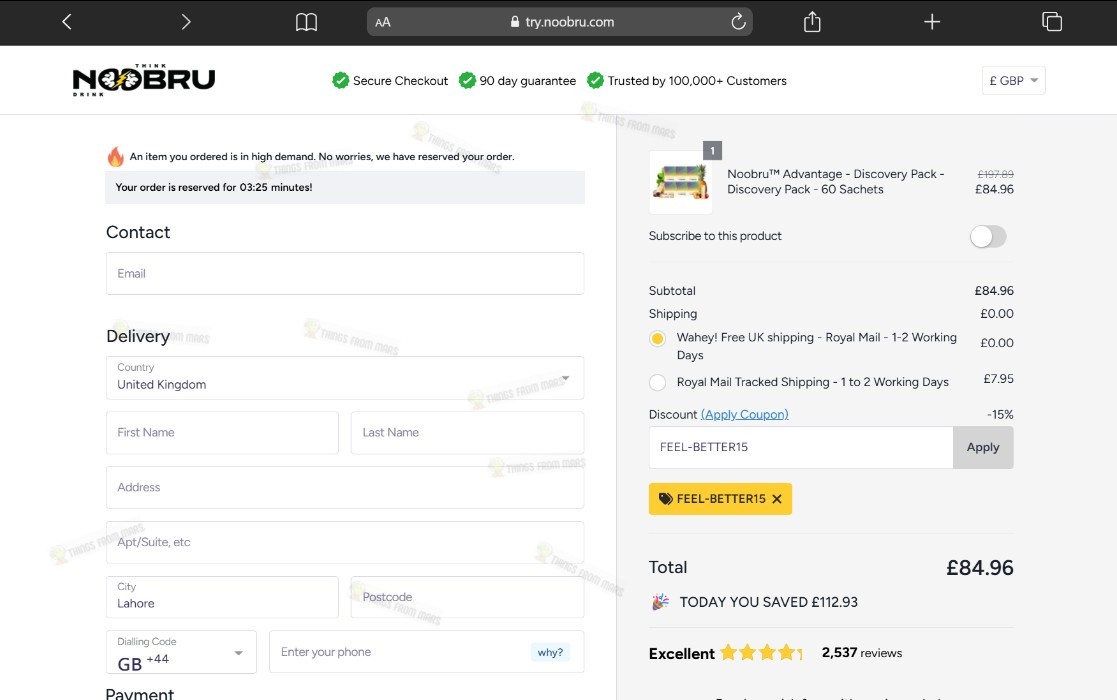Screen dimensions: 1117x700
Task: Select Royal Mail Tracked Shipping option
Action: click(658, 382)
